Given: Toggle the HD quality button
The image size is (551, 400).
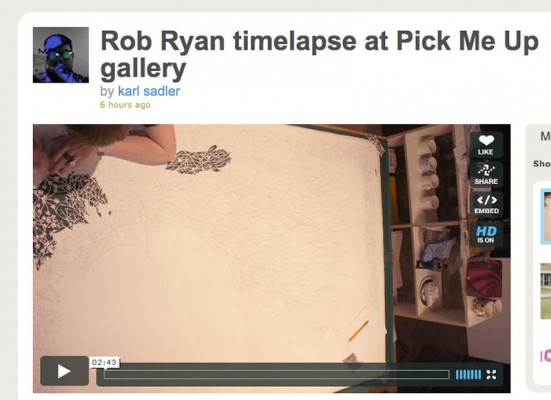Looking at the screenshot, I should (x=486, y=234).
